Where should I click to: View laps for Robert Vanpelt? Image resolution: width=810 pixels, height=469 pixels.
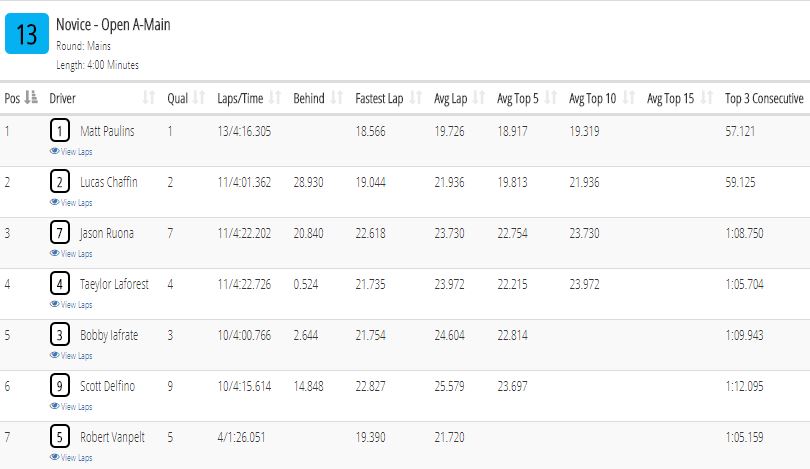(71, 458)
